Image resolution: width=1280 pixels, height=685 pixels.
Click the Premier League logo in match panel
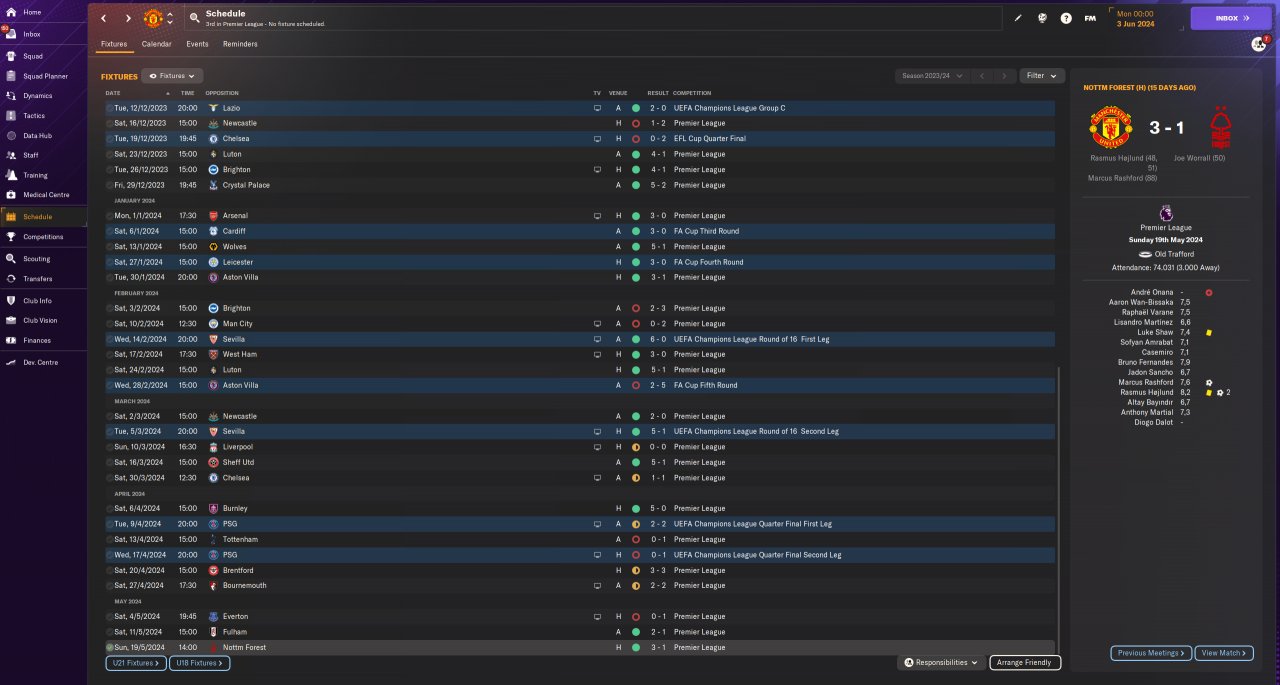(x=1165, y=213)
